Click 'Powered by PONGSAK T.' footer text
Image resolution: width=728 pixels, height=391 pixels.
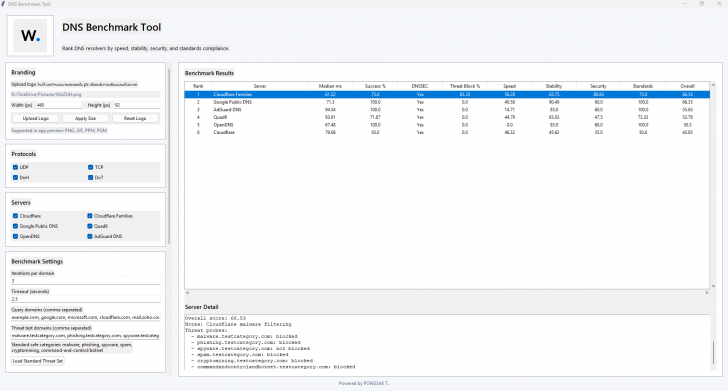(364, 384)
